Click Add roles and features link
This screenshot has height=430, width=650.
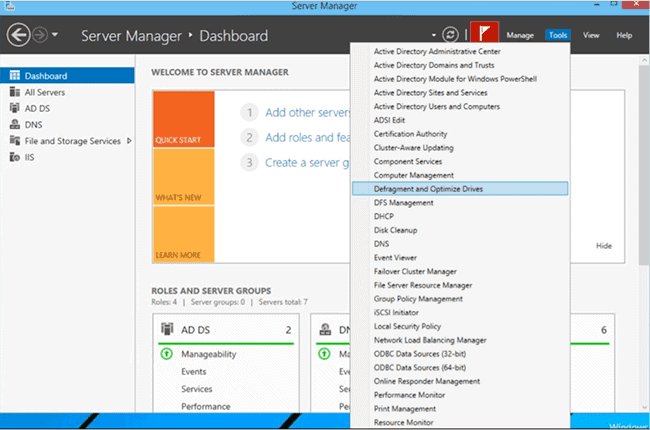pyautogui.click(x=308, y=137)
